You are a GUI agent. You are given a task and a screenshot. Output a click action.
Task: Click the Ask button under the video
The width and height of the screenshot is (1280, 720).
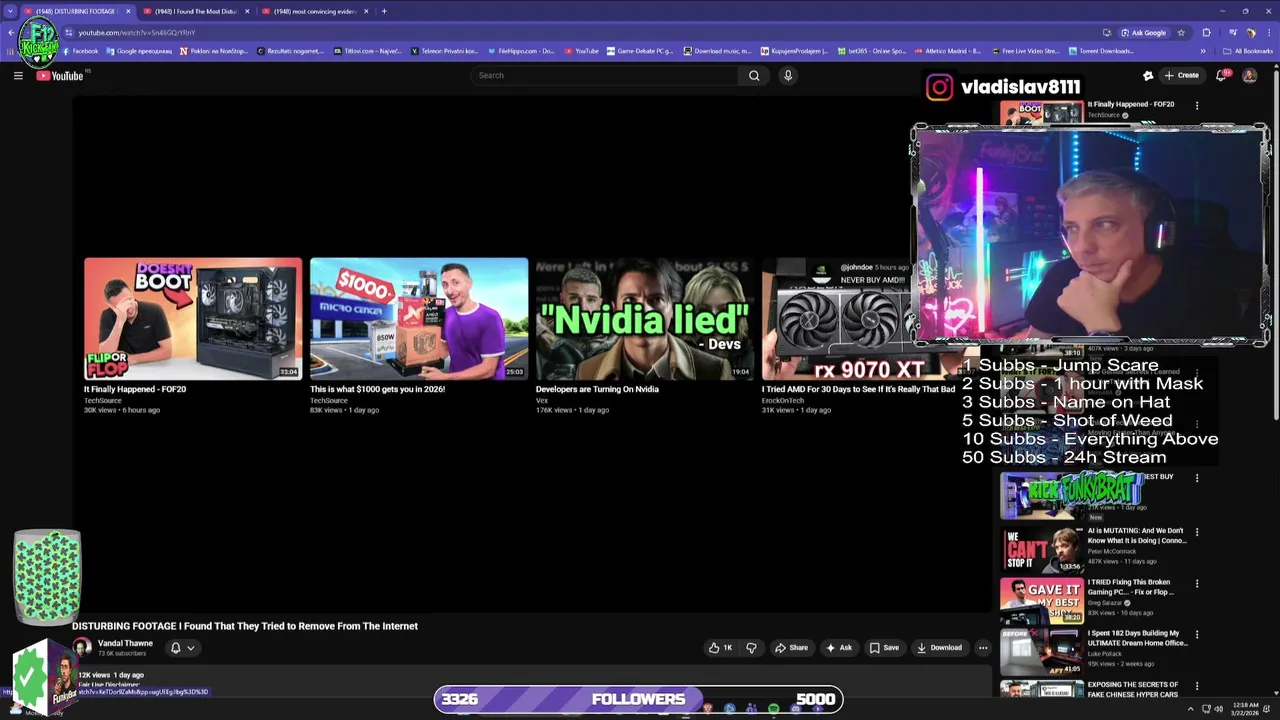click(839, 648)
